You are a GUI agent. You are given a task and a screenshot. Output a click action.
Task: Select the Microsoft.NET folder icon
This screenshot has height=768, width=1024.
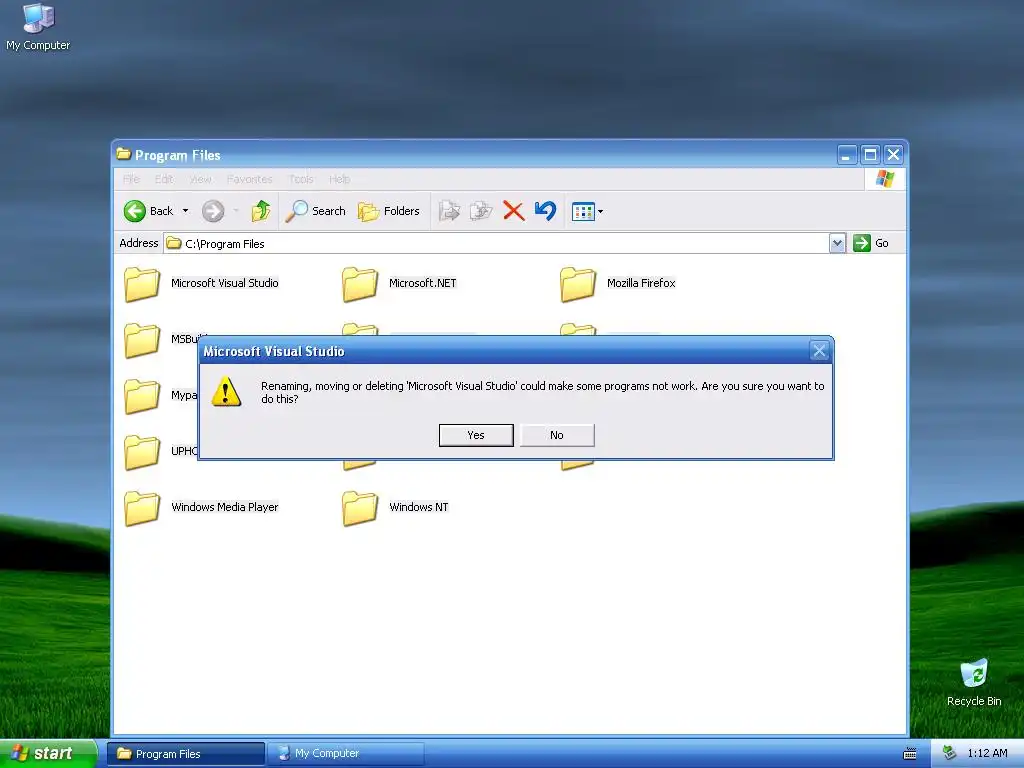click(x=360, y=284)
